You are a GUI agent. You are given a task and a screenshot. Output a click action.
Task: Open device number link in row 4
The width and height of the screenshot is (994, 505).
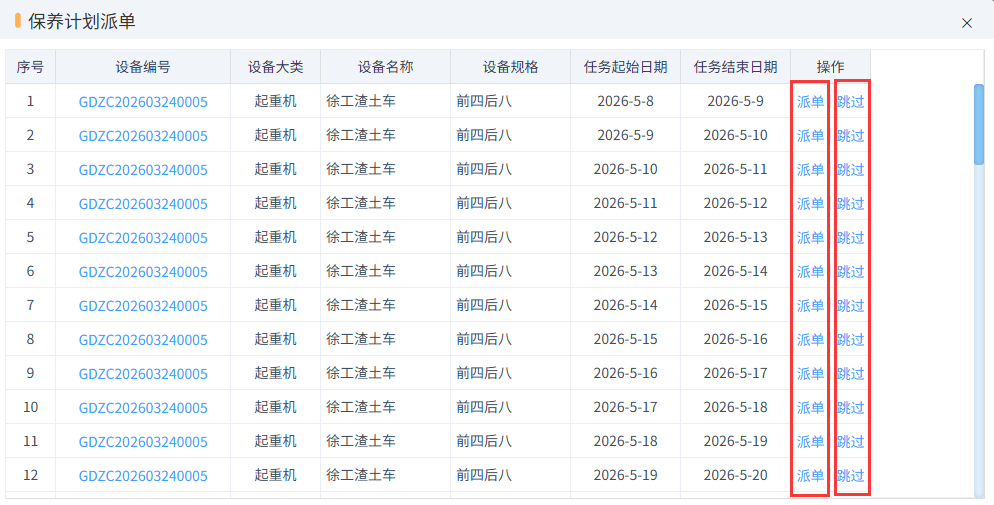143,204
